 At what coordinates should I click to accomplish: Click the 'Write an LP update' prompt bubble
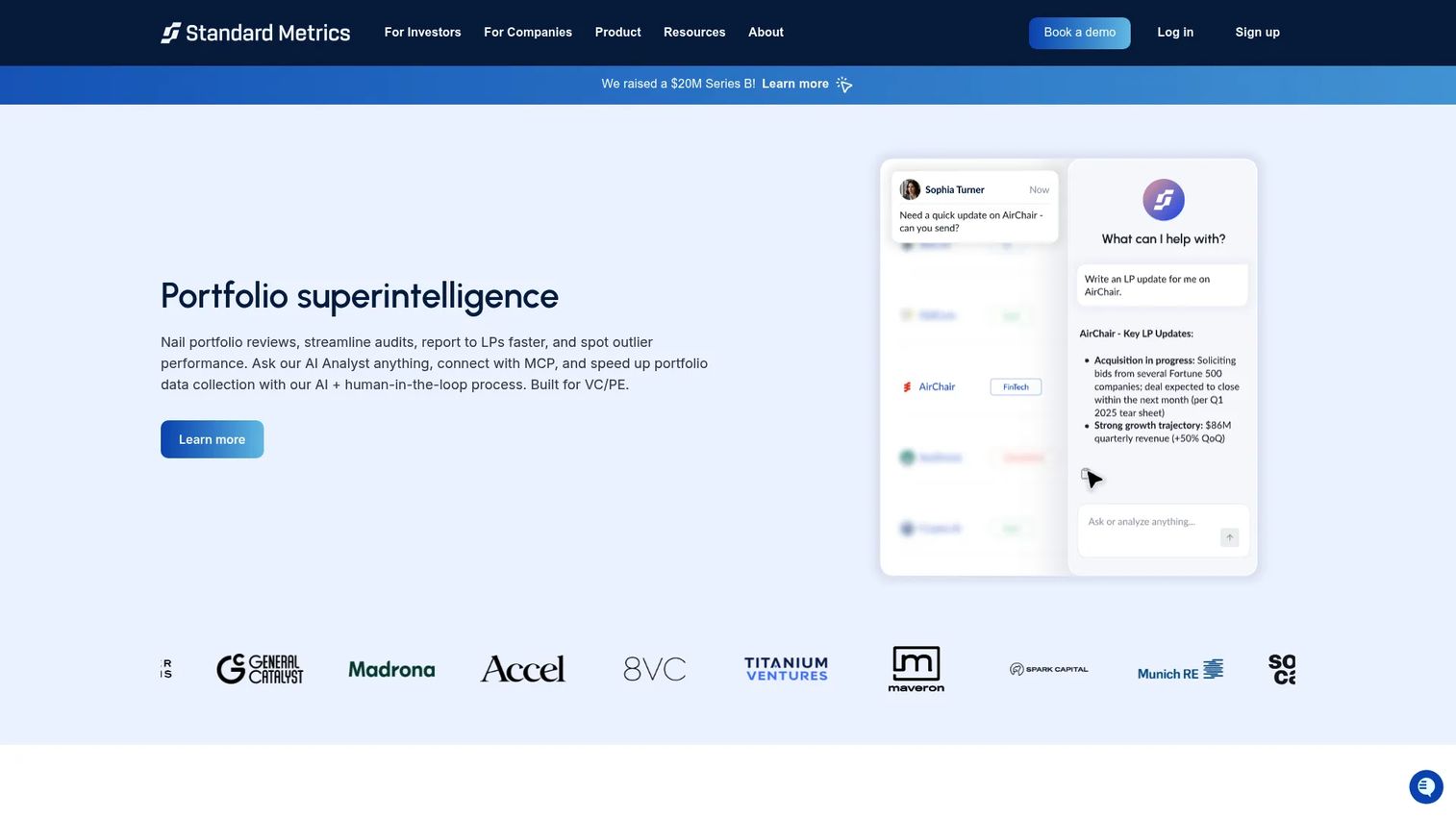pos(1163,285)
